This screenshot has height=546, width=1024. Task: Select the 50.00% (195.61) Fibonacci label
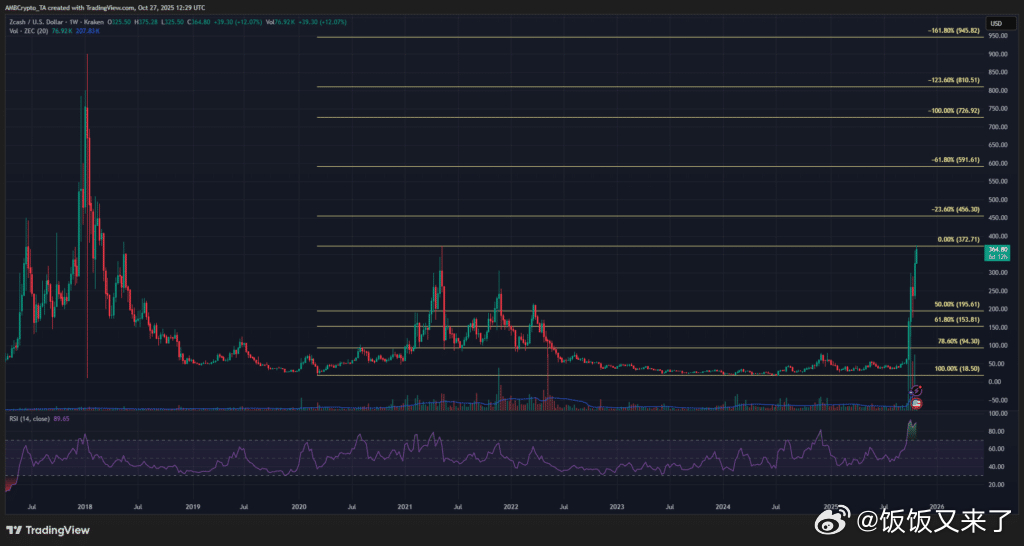pos(957,304)
